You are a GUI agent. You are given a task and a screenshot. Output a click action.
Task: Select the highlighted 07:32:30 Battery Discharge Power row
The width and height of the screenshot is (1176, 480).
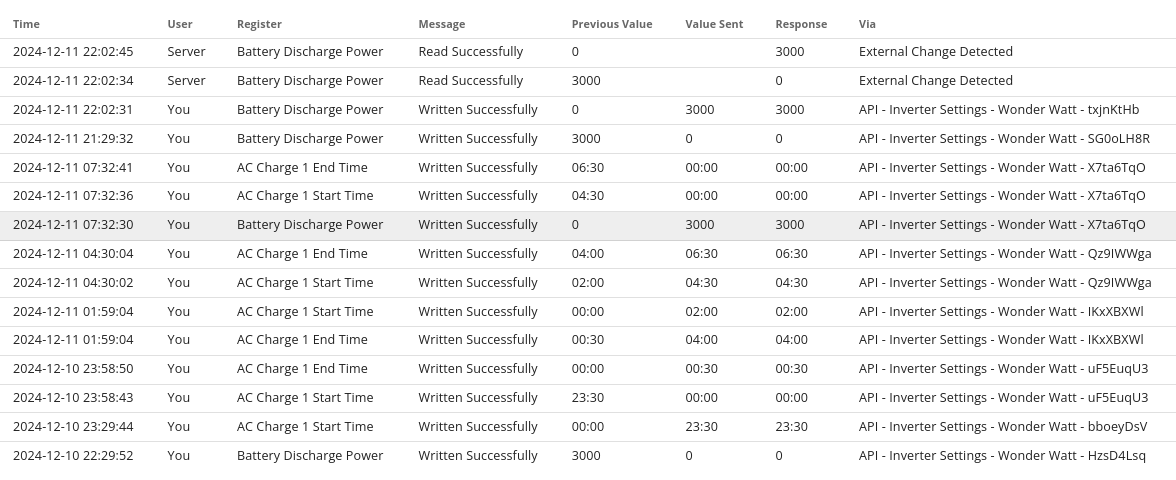click(588, 225)
